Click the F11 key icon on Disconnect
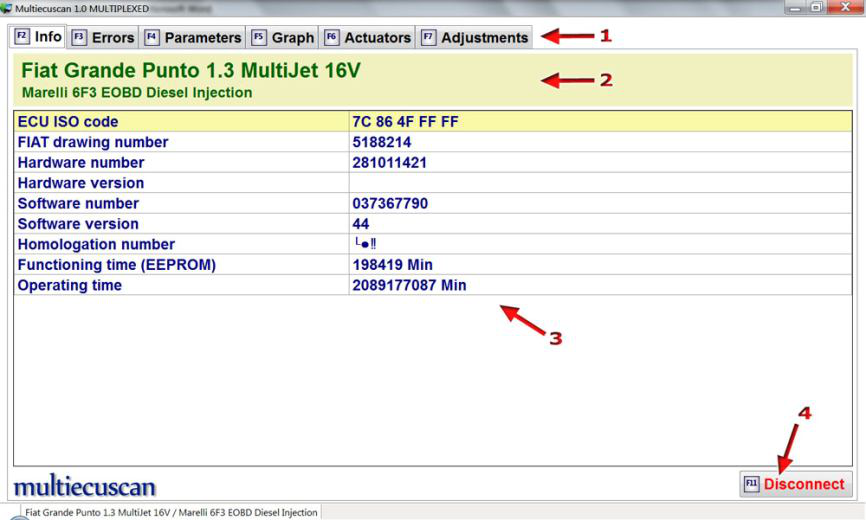This screenshot has width=866, height=520. point(752,484)
